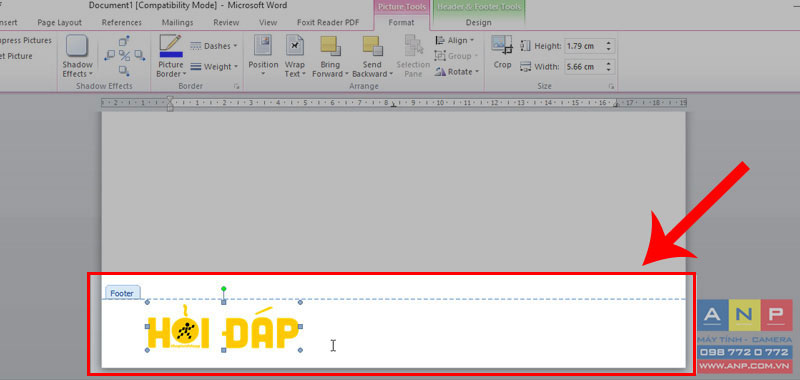Open the Picture Border pen icon

point(171,42)
